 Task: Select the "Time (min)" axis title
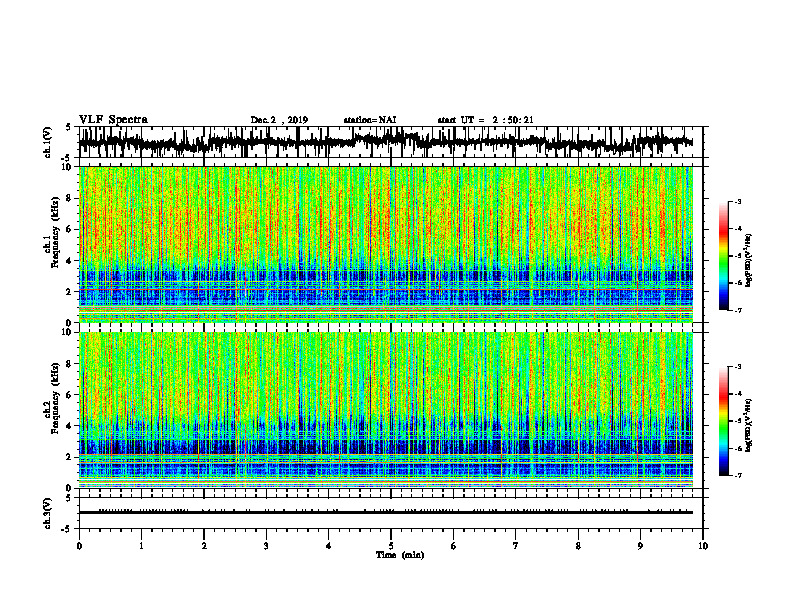(400, 555)
